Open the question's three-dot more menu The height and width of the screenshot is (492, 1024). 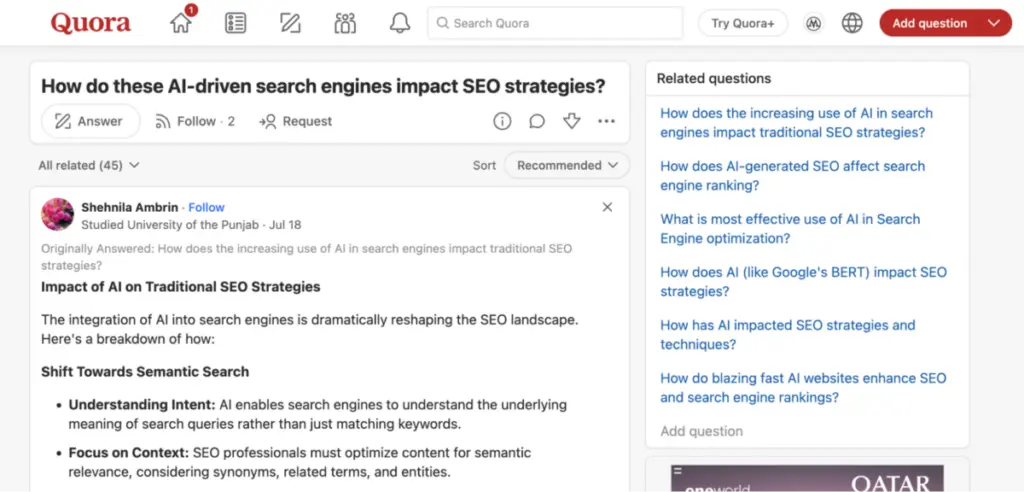(606, 121)
